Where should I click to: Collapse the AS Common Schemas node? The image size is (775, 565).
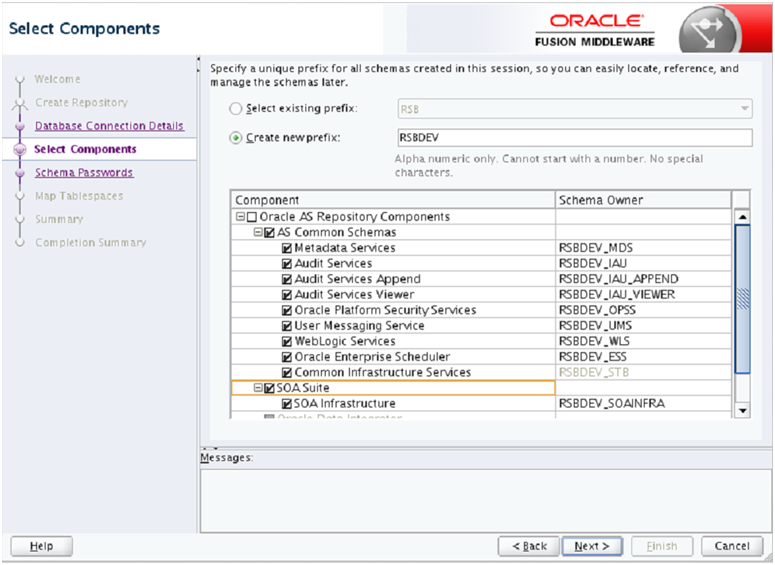[258, 232]
